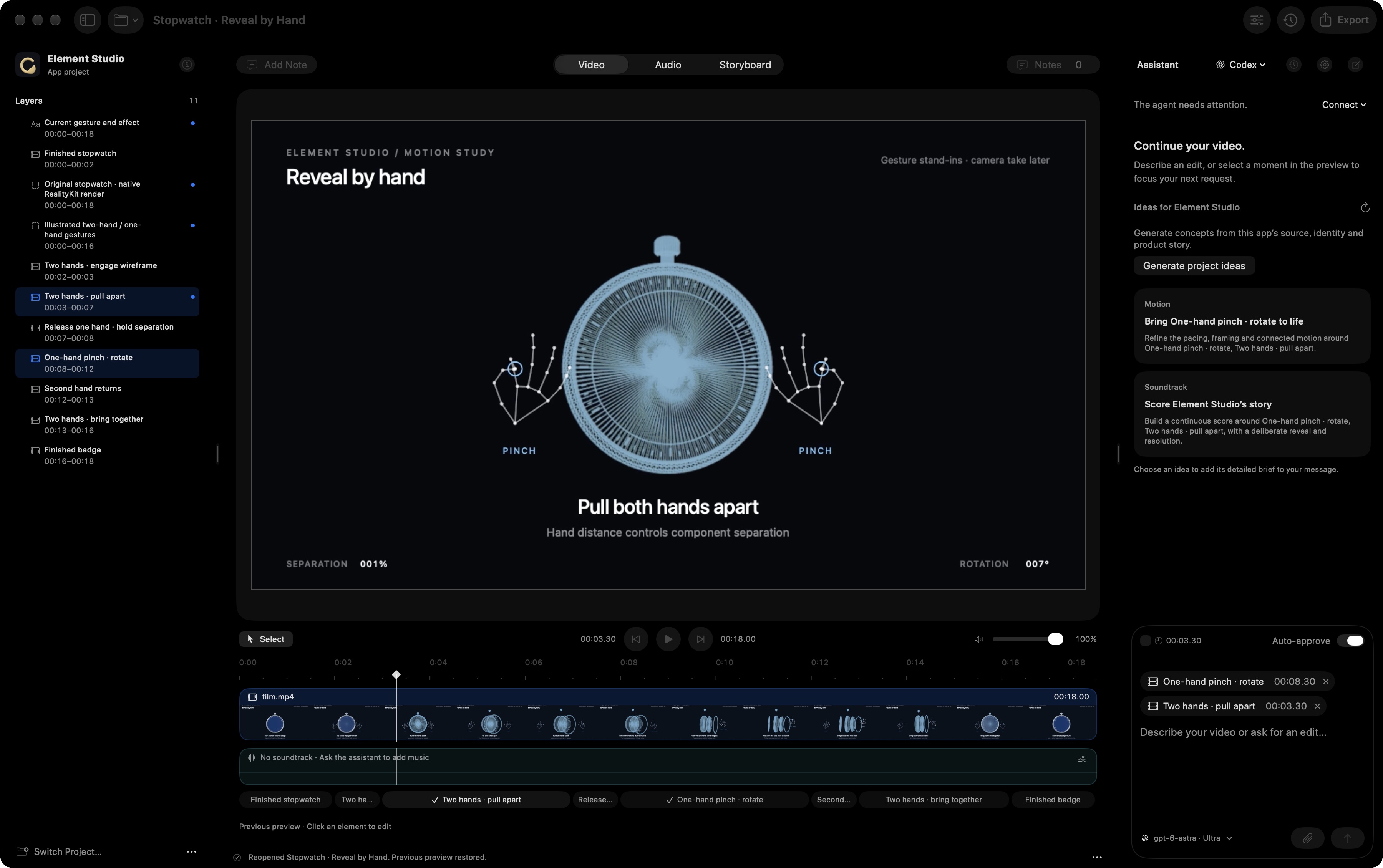Remove the Two hands pull apart chip
The height and width of the screenshot is (868, 1383).
point(1317,706)
